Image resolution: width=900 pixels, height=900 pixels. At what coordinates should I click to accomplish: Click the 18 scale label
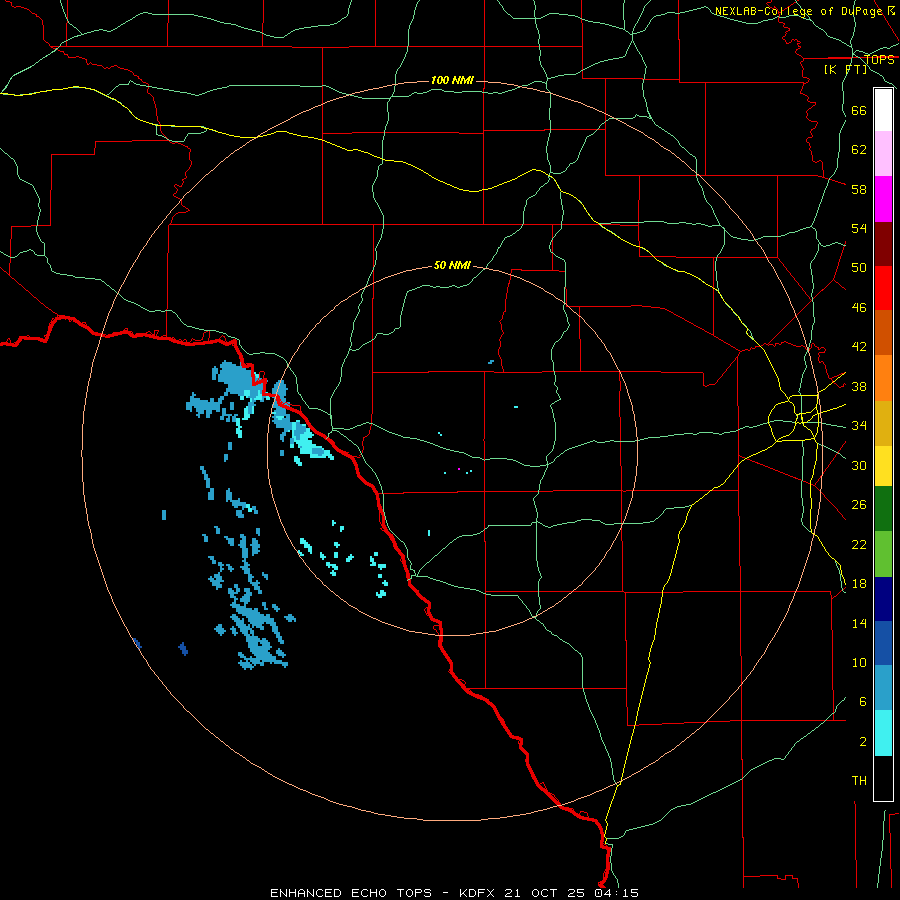[859, 584]
